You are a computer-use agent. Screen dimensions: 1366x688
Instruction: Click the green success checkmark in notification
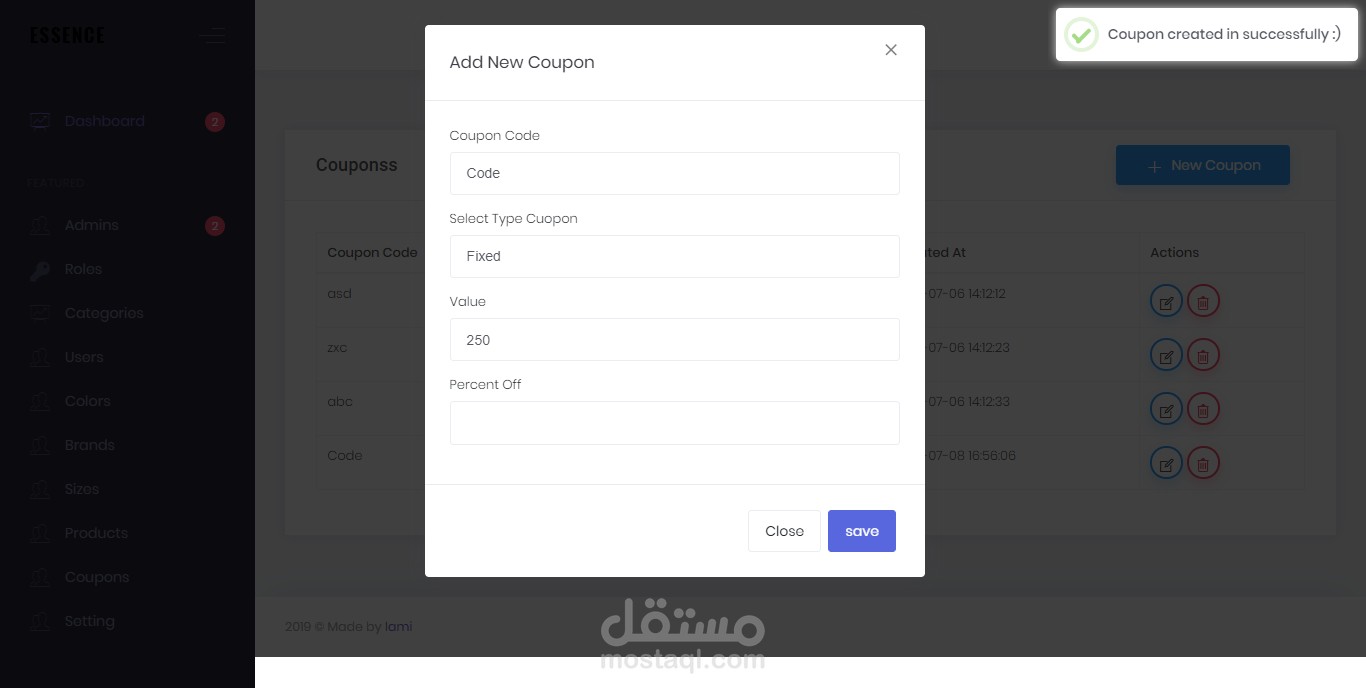1080,34
